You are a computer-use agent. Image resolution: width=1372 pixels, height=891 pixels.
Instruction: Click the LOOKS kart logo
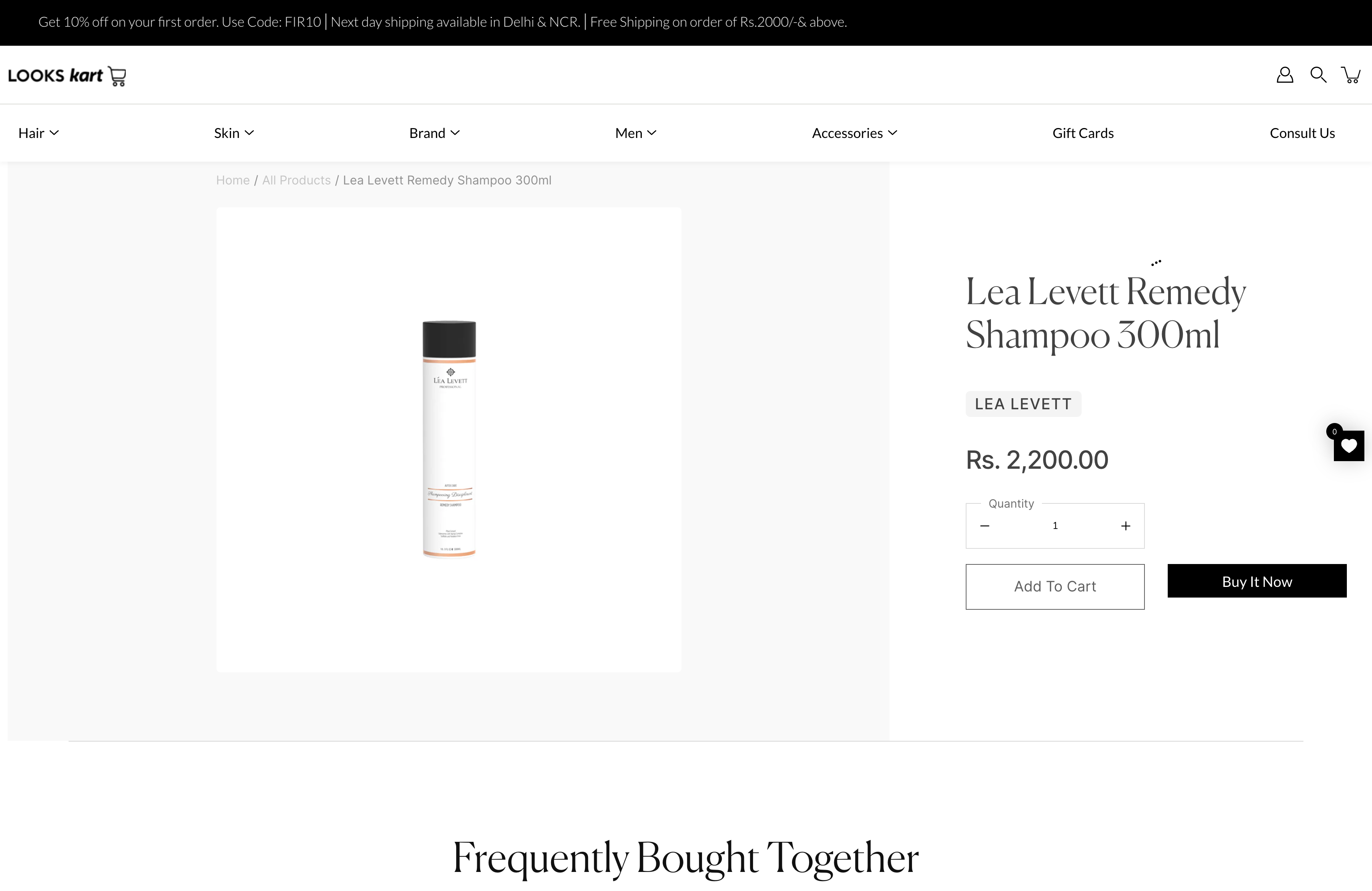pyautogui.click(x=67, y=75)
